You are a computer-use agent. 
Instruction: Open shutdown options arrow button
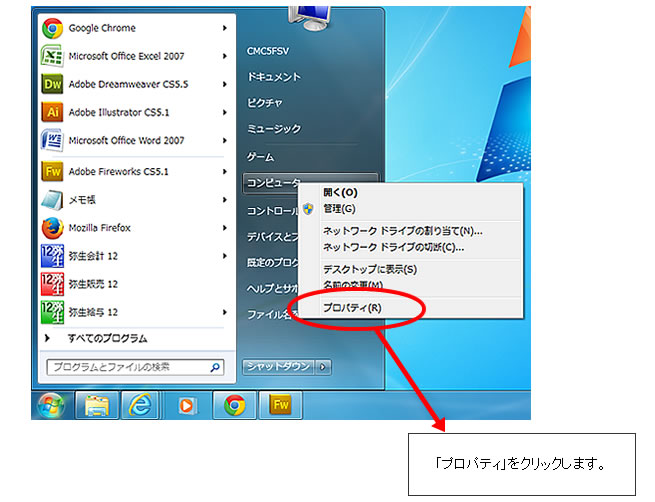323,367
